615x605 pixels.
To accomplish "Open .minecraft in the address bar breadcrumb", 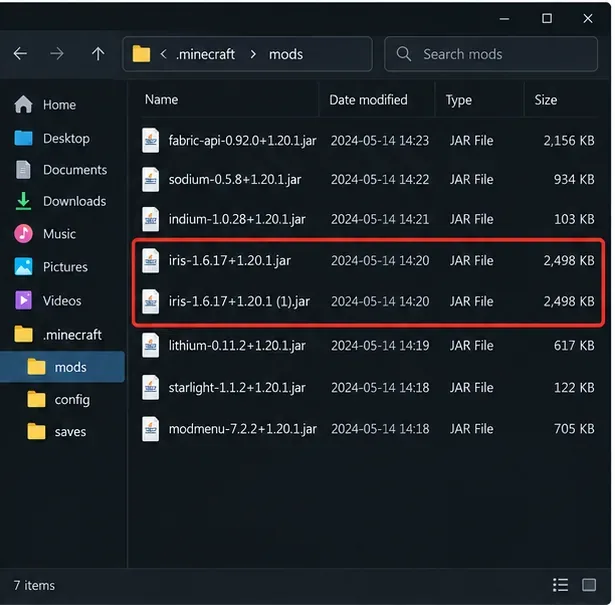I will tap(206, 54).
